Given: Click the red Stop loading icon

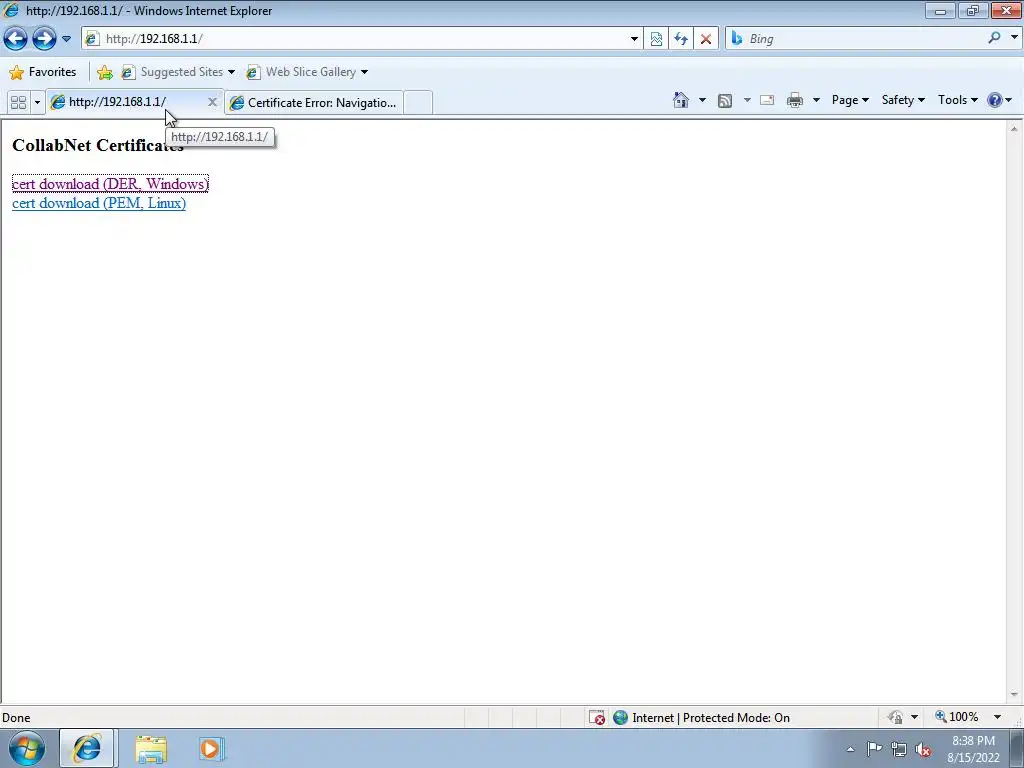Looking at the screenshot, I should pyautogui.click(x=706, y=39).
